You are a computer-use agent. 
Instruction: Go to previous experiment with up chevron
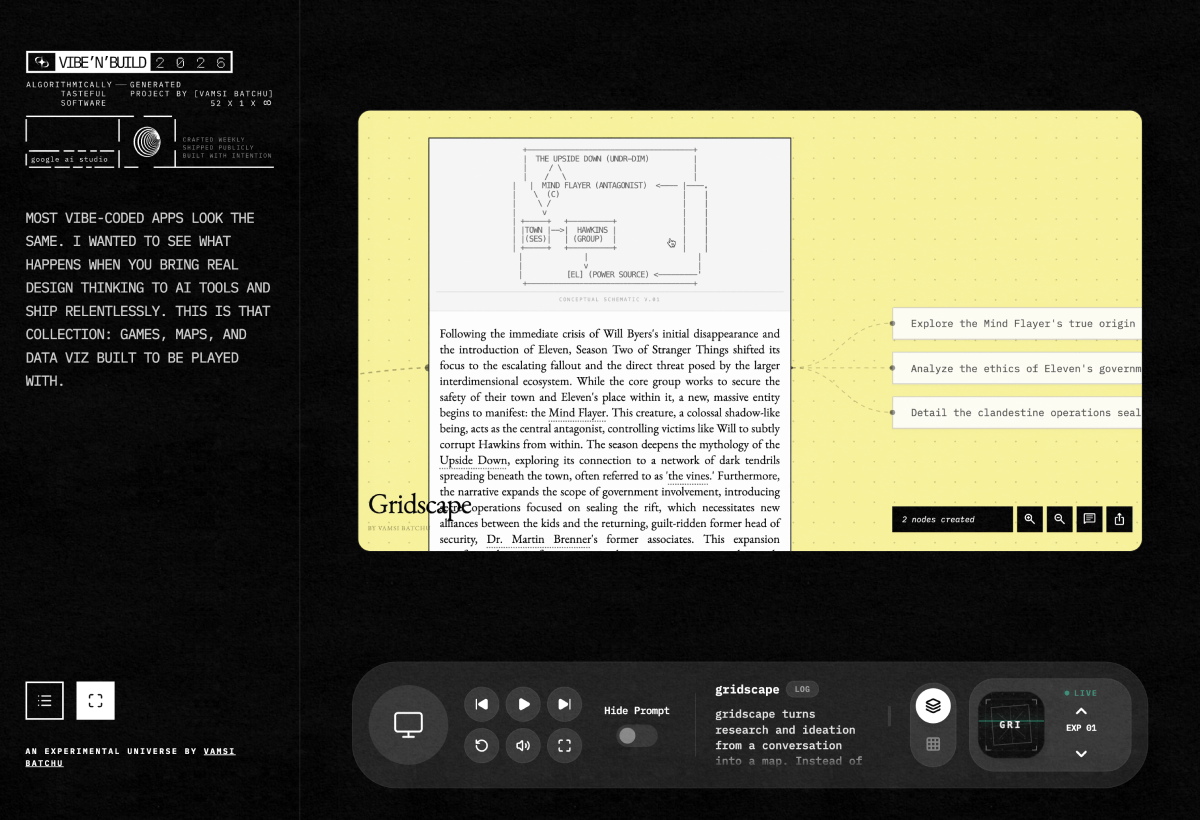(x=1081, y=711)
